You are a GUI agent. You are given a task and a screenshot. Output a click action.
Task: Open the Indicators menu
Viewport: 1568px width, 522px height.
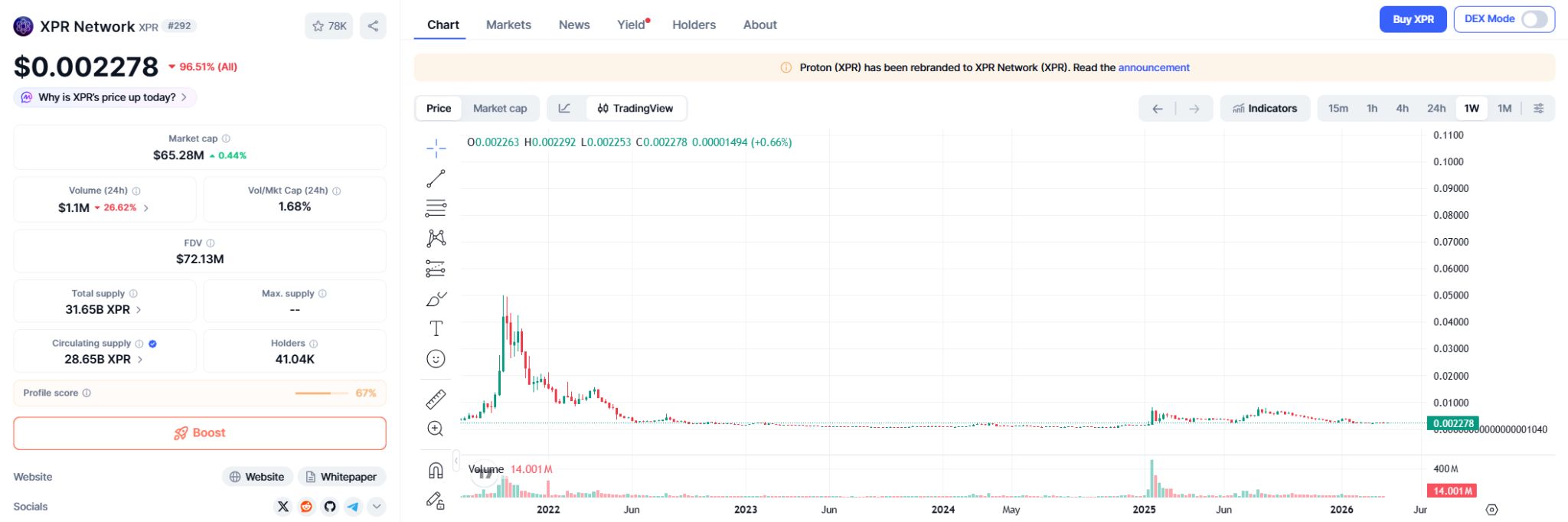[1265, 109]
